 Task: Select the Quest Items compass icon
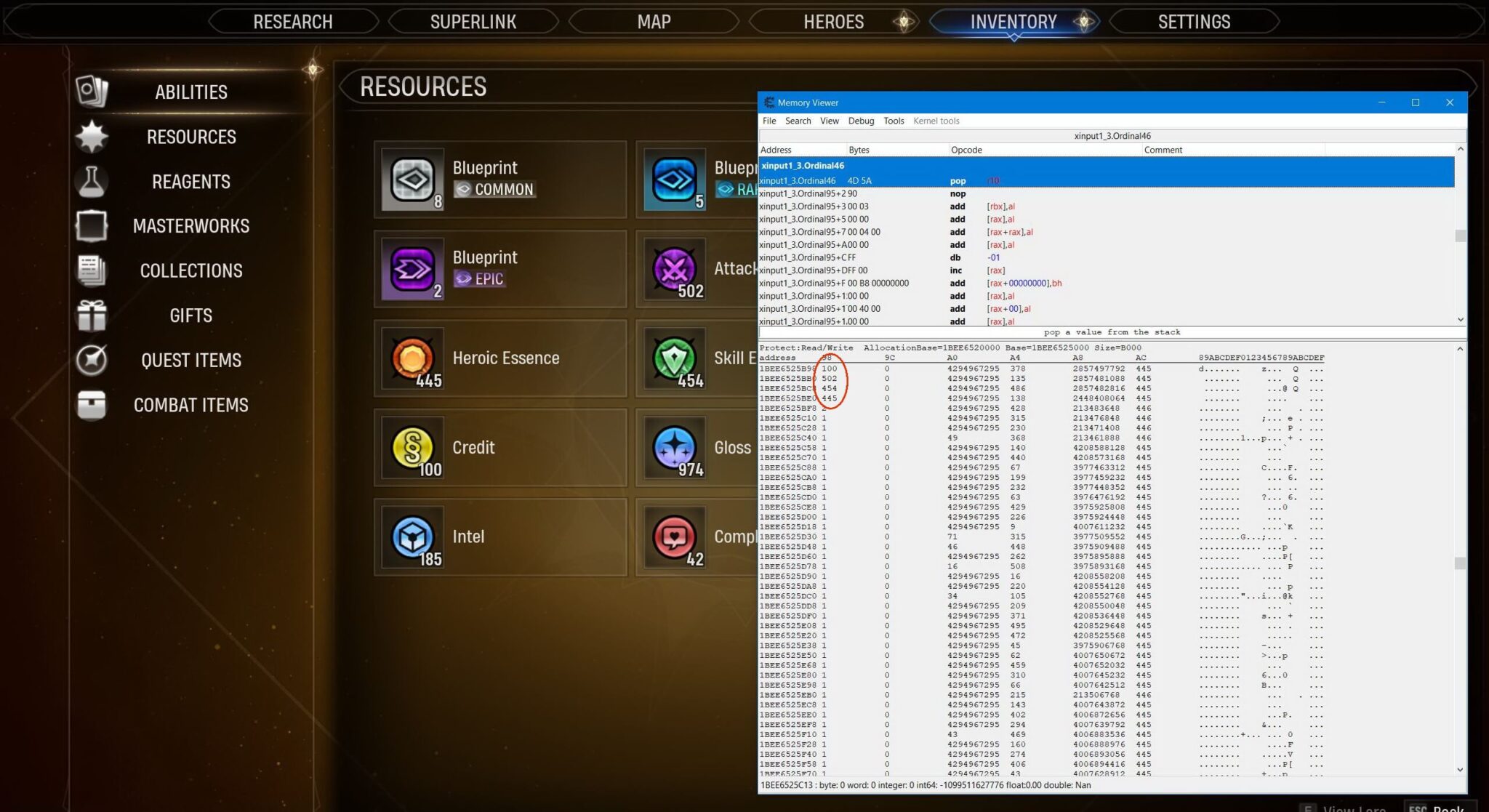92,360
